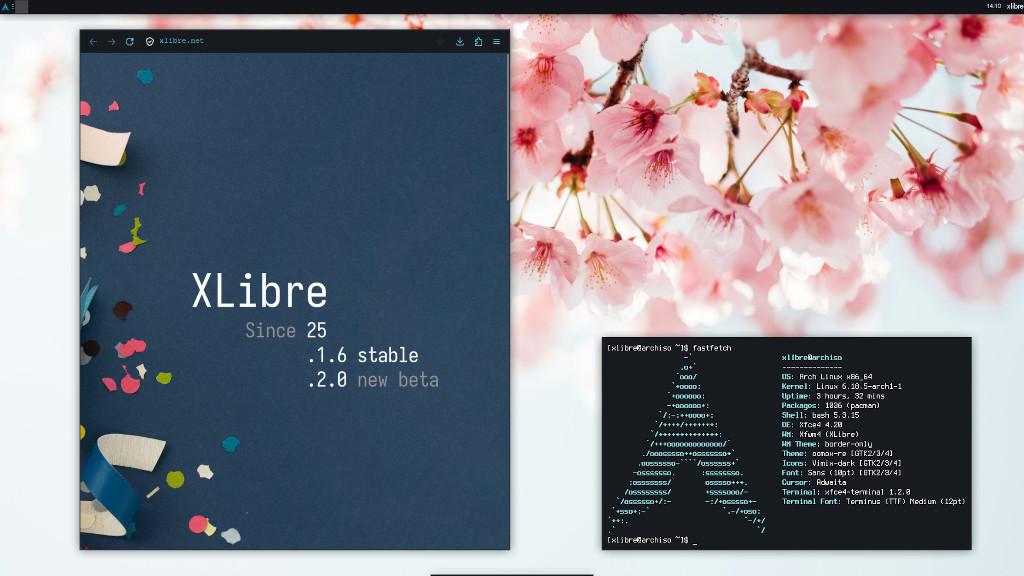Click the 'Packages: 1836 (pacman)' line
Viewport: 1024px width, 576px height.
(x=831, y=406)
